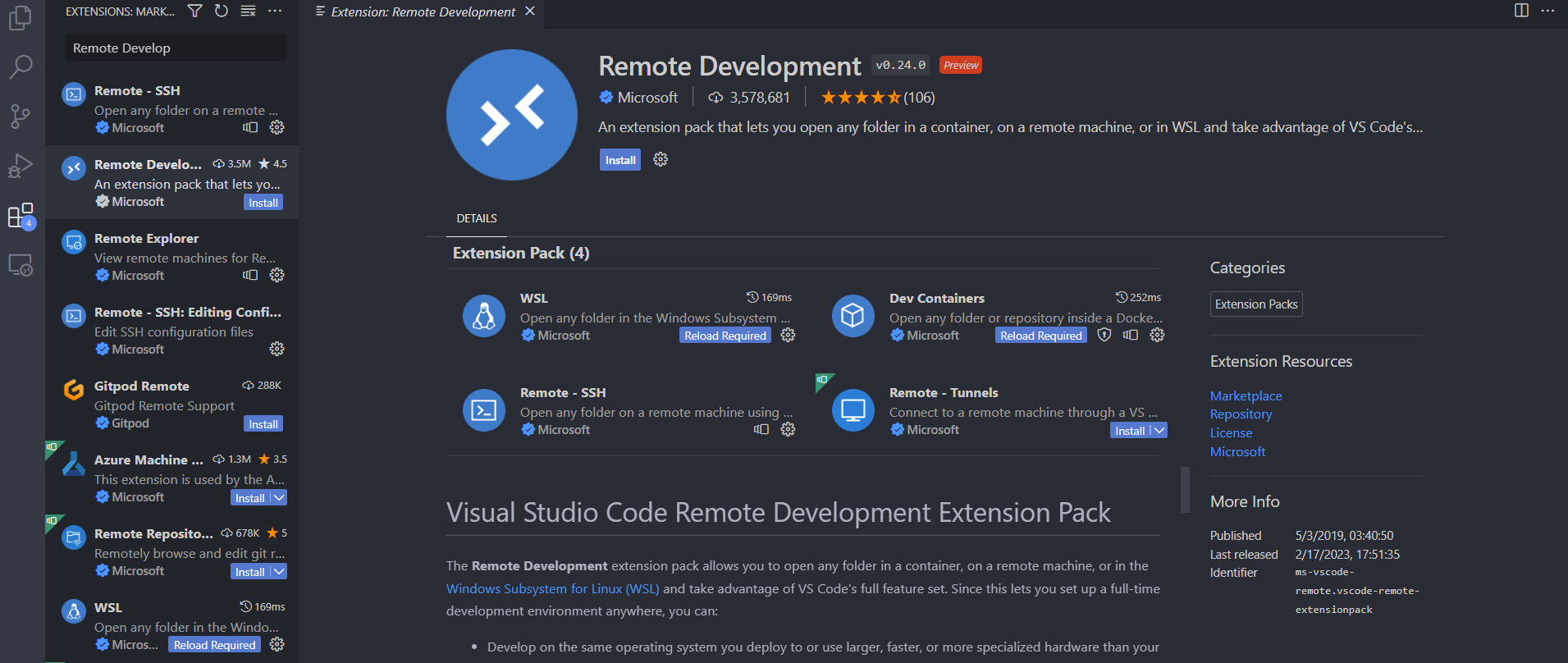
Task: Open manage gear for Remote - SSH in sidebar
Action: pos(277,127)
